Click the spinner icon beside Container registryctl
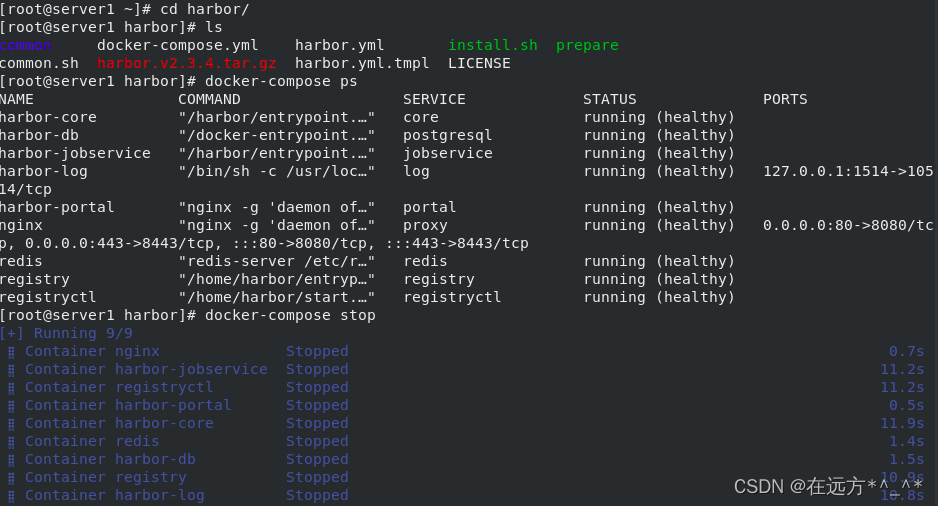This screenshot has height=506, width=938. pos(11,388)
